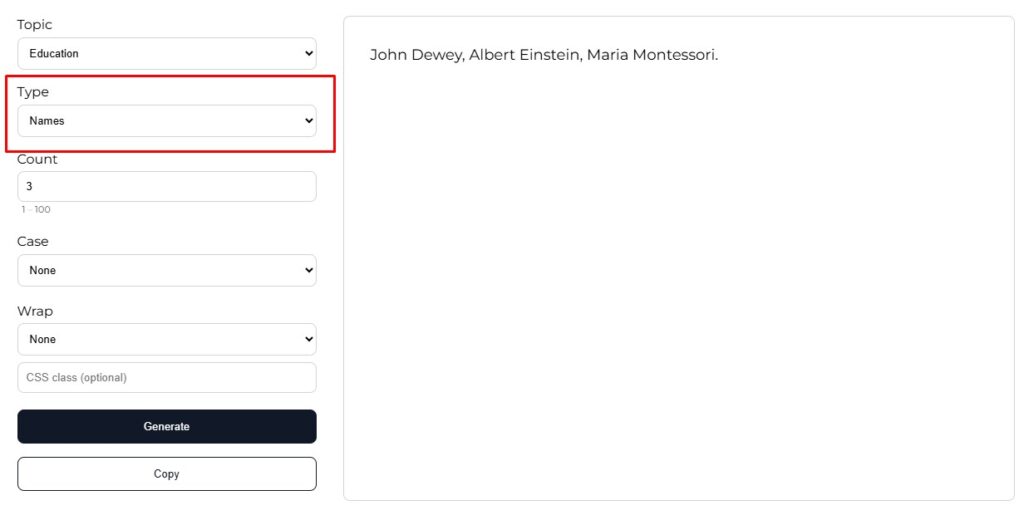The image size is (1024, 515).
Task: Click the Type field label
Action: point(33,92)
